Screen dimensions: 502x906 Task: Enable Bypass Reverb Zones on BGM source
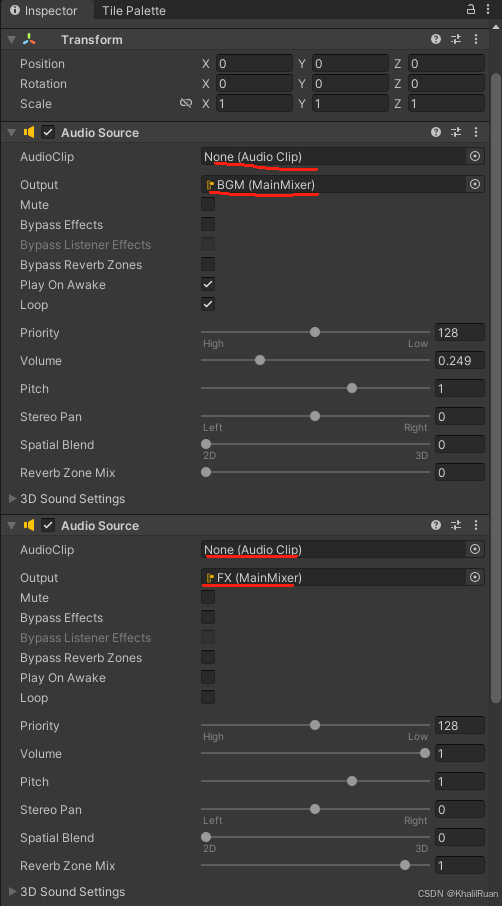pyautogui.click(x=208, y=265)
